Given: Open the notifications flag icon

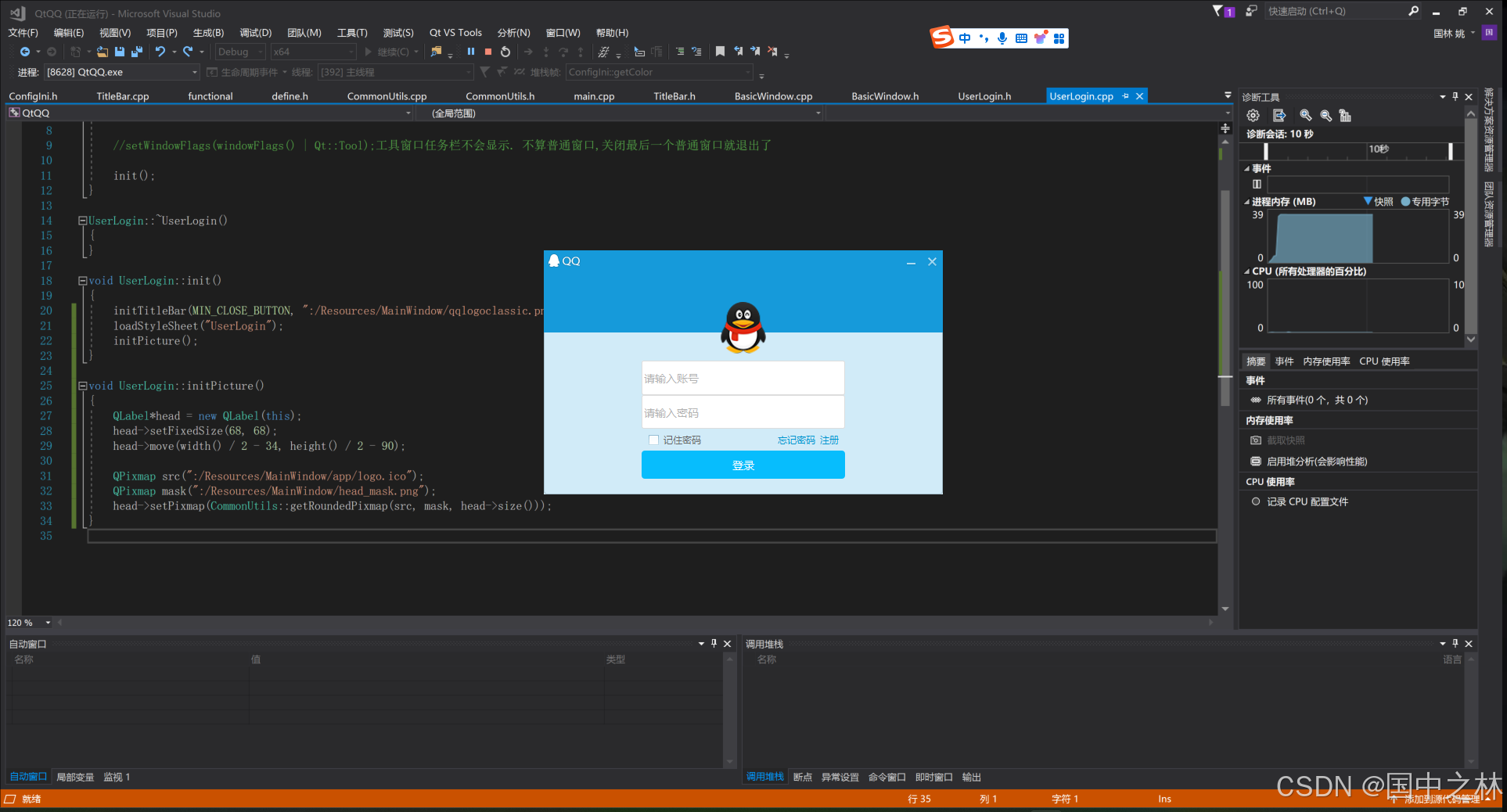Looking at the screenshot, I should 1223,11.
